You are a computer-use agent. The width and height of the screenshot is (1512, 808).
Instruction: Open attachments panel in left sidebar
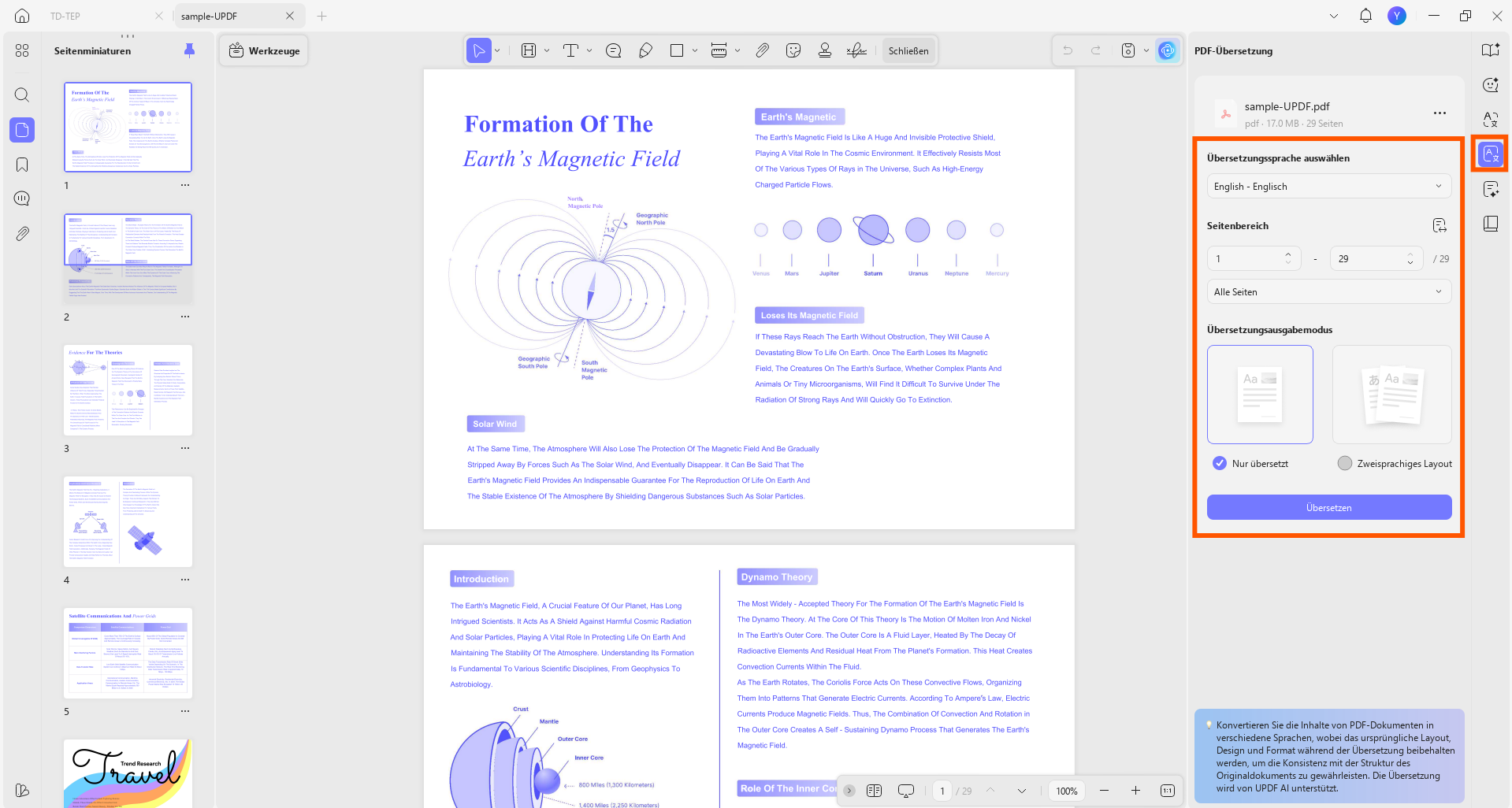[22, 233]
